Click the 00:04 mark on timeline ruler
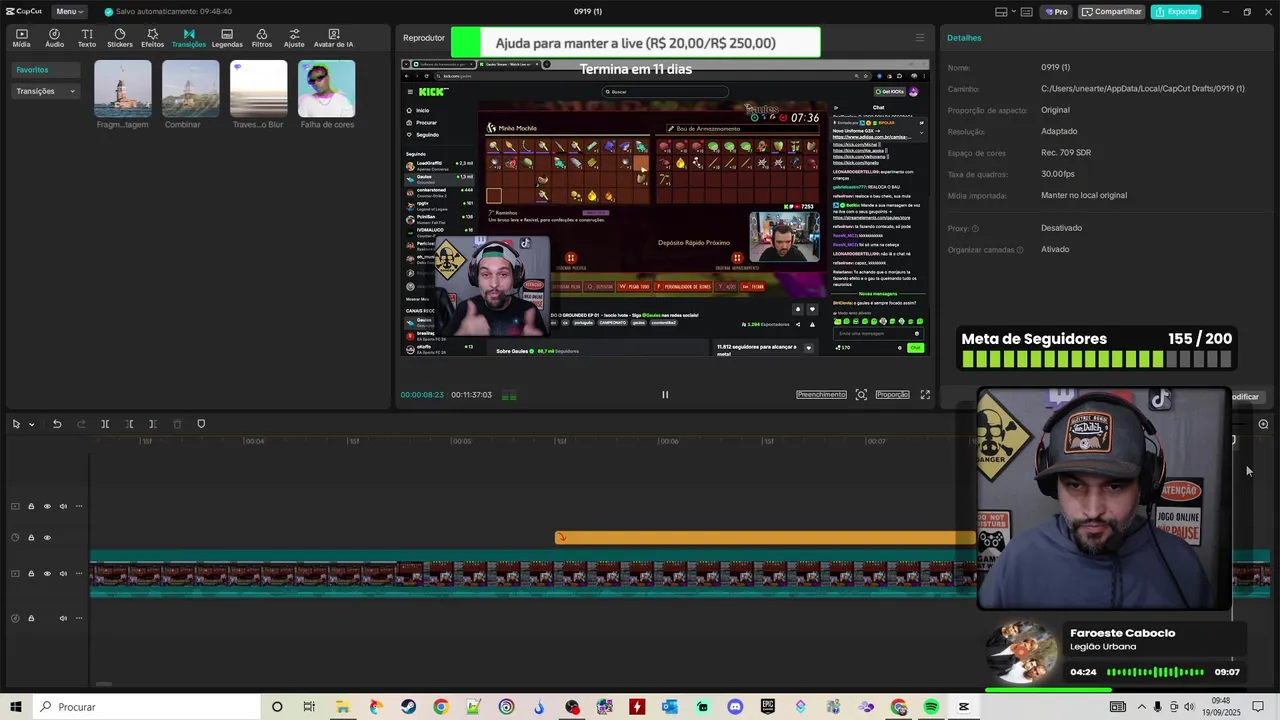 (255, 441)
